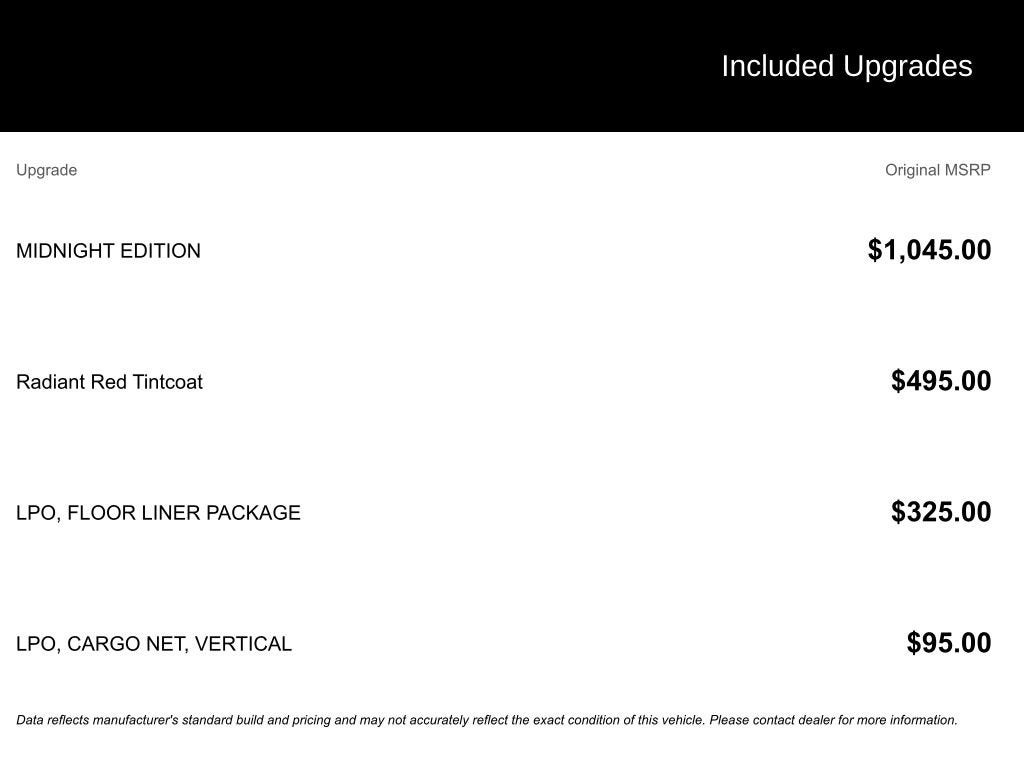Select the Radiant Red Tintcoat upgrade
Screen dimensions: 1024x768
coord(109,382)
